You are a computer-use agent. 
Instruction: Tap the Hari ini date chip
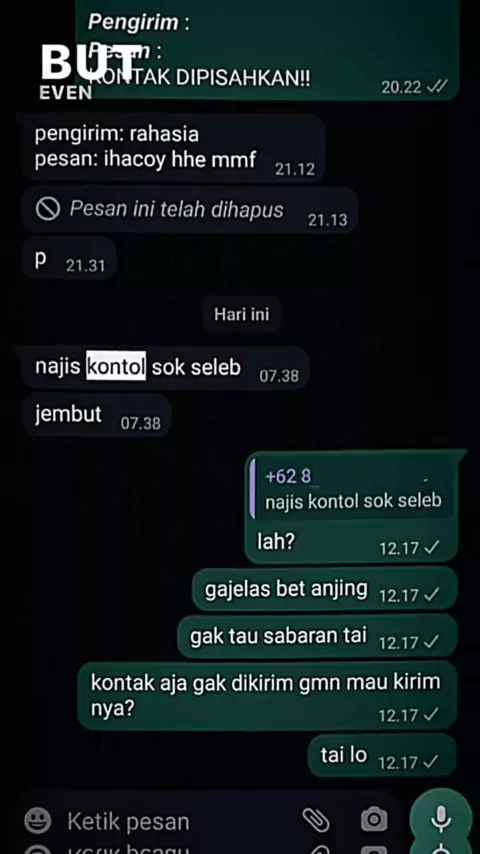[x=241, y=314]
